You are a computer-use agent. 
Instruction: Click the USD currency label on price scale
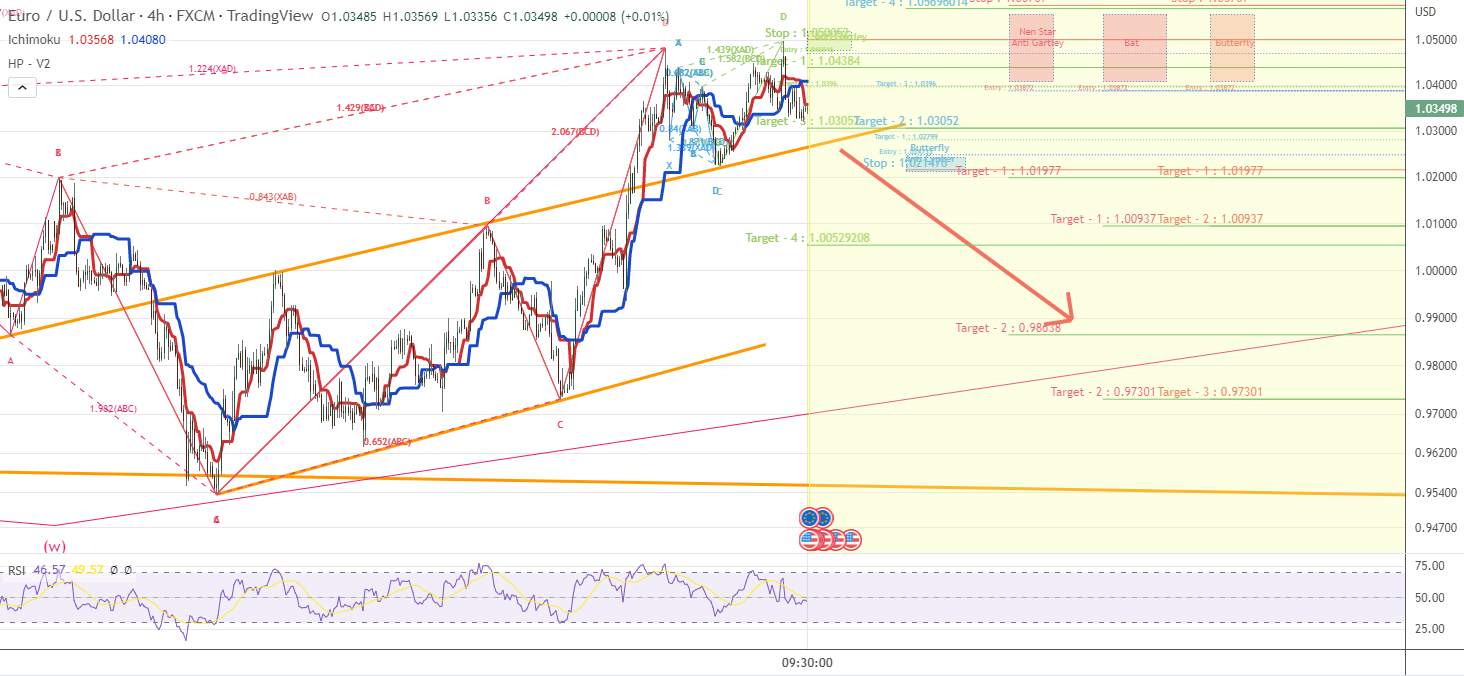point(1426,12)
